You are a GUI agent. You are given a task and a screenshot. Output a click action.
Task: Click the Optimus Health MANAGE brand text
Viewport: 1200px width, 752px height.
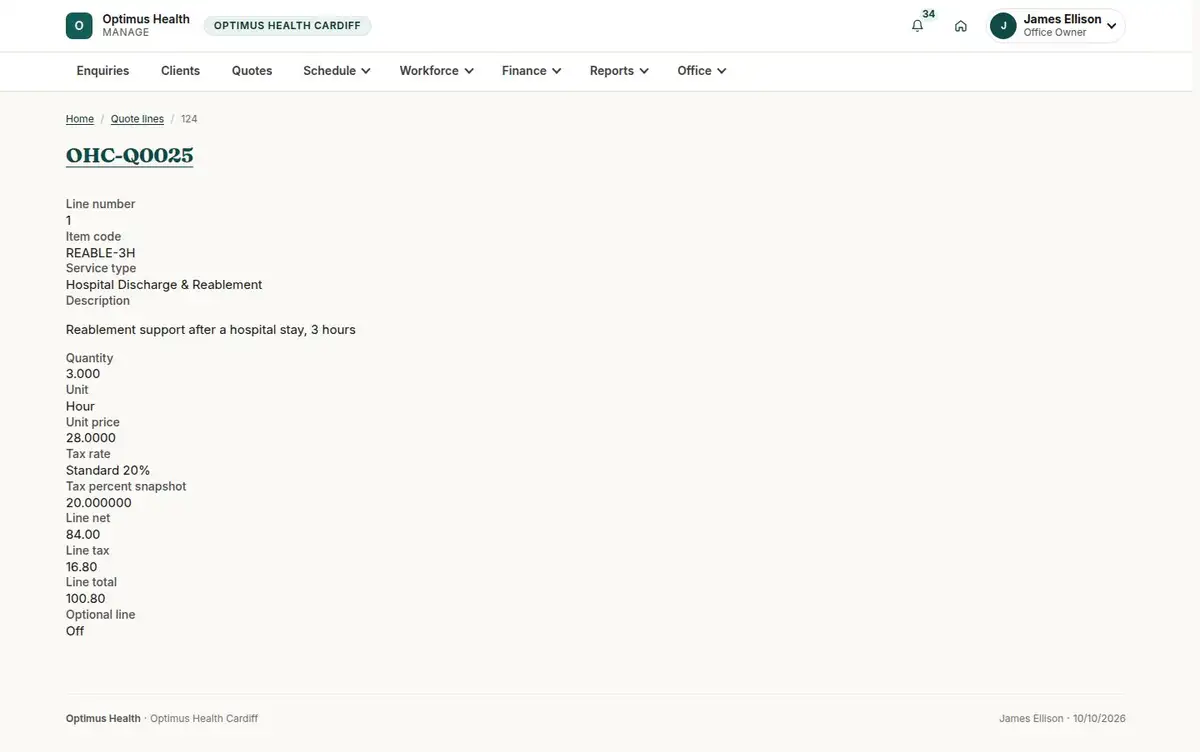click(x=146, y=26)
